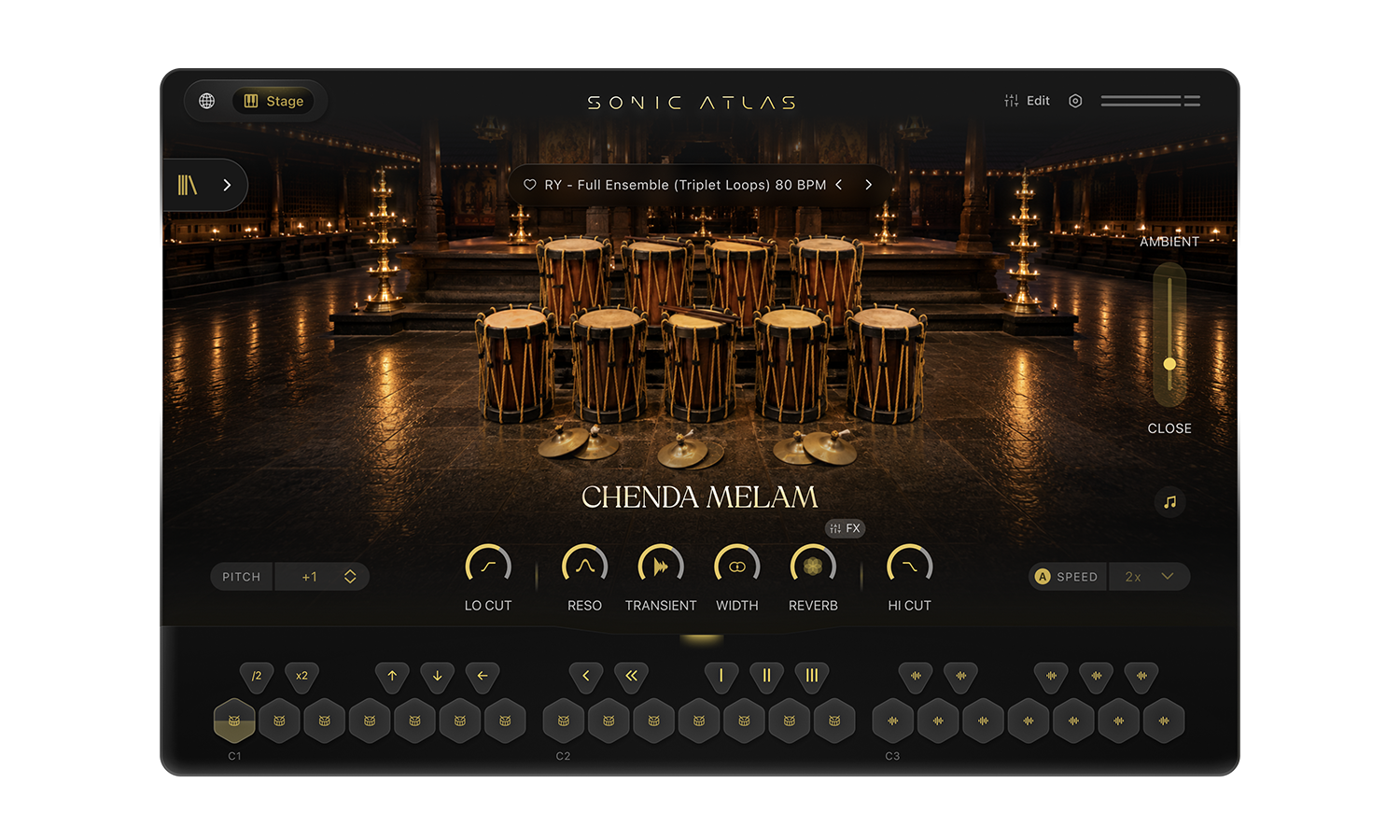
Task: Select the single-bar I key
Action: pos(721,676)
